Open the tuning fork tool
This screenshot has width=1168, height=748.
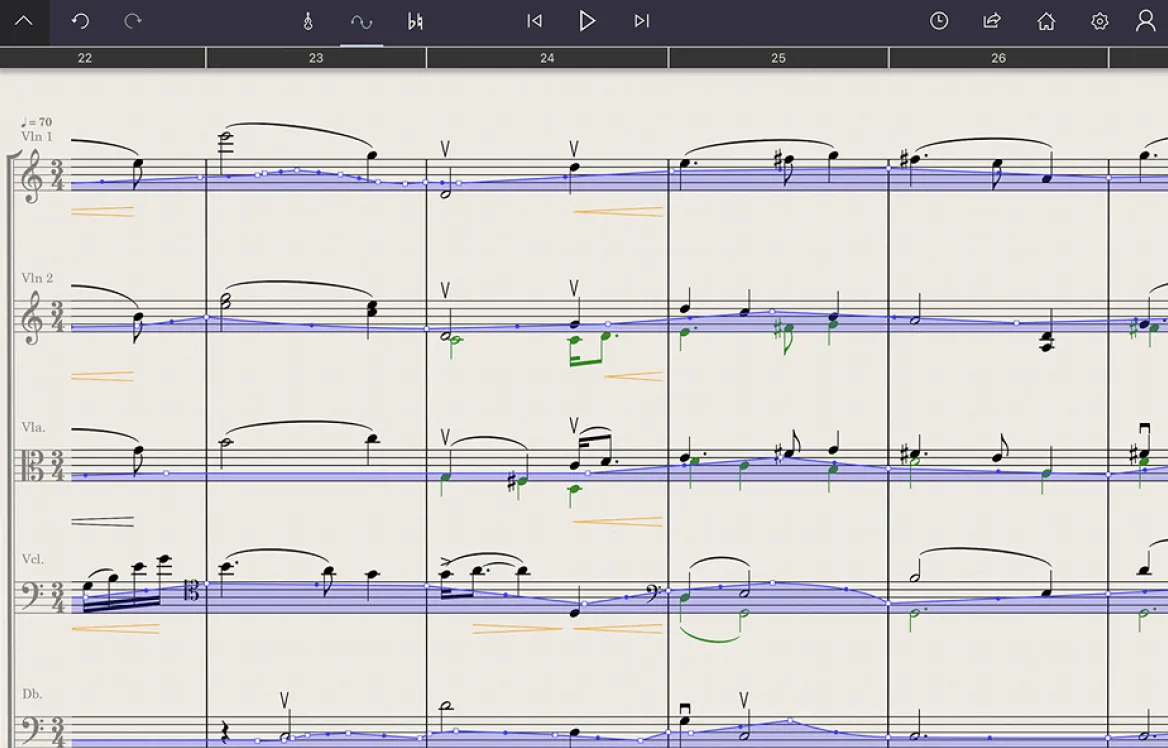(x=308, y=21)
